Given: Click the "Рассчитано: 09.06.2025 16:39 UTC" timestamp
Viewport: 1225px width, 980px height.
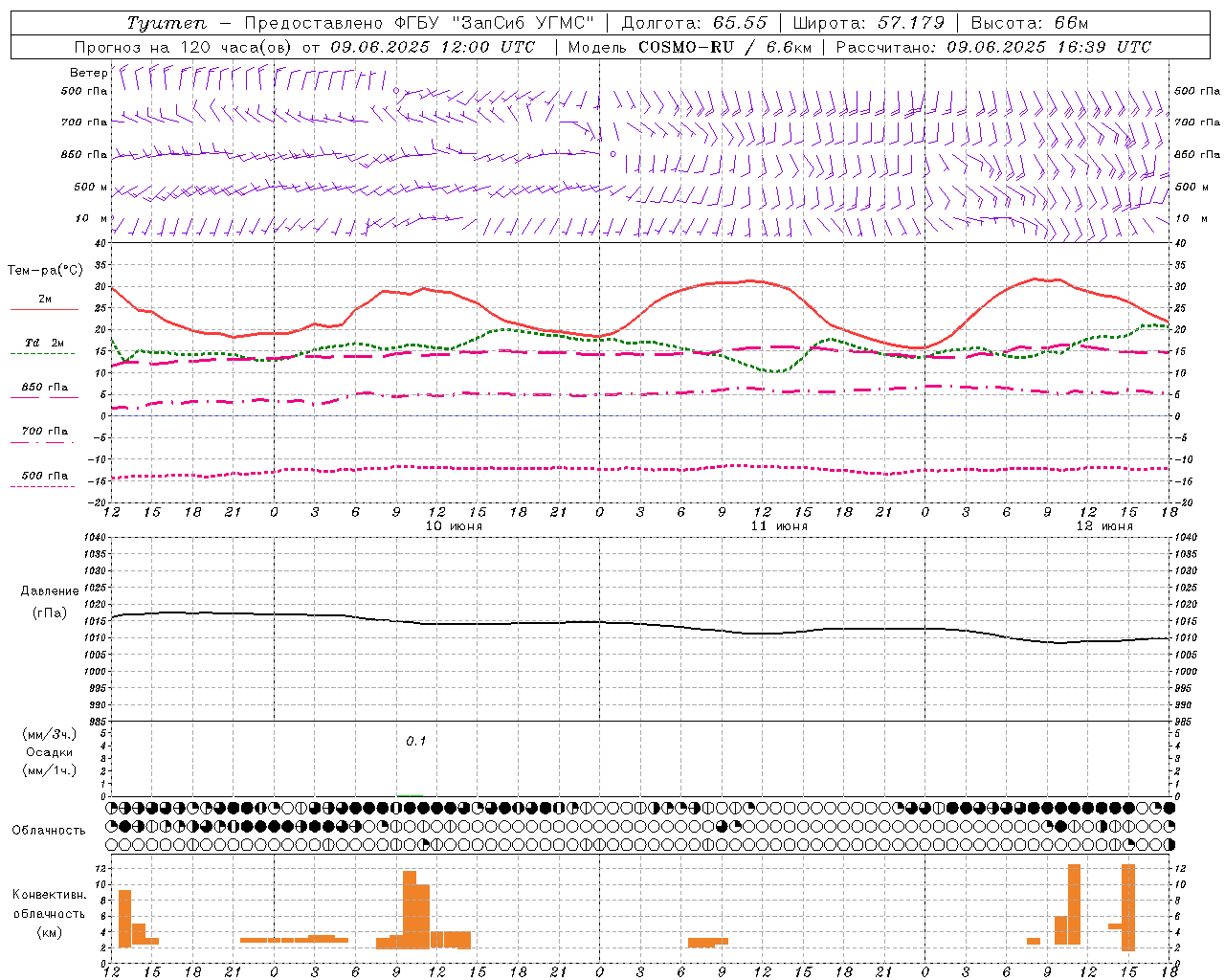Looking at the screenshot, I should pos(993,47).
